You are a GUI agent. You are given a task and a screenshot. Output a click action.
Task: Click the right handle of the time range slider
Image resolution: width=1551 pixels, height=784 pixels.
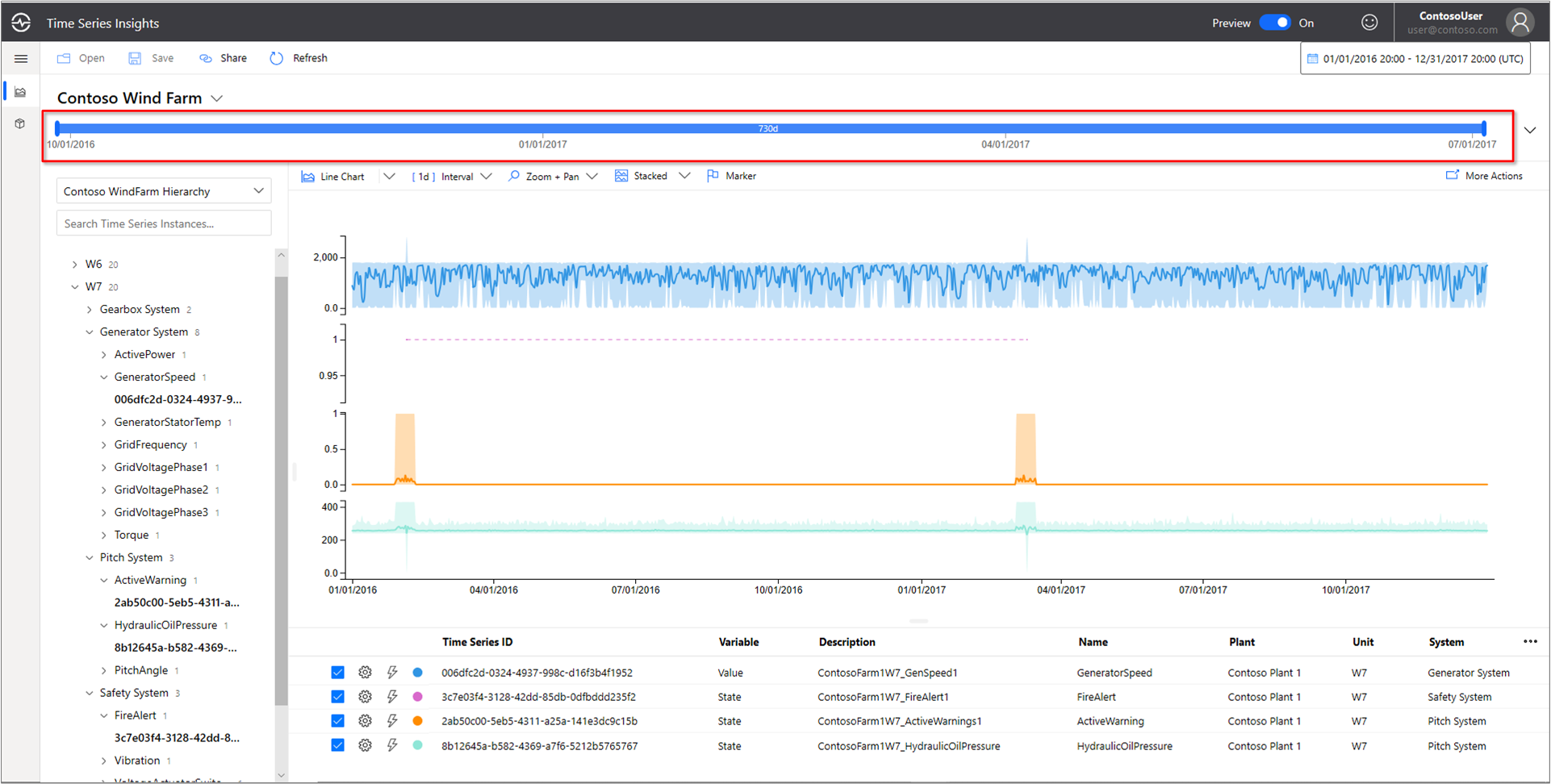pos(1483,128)
